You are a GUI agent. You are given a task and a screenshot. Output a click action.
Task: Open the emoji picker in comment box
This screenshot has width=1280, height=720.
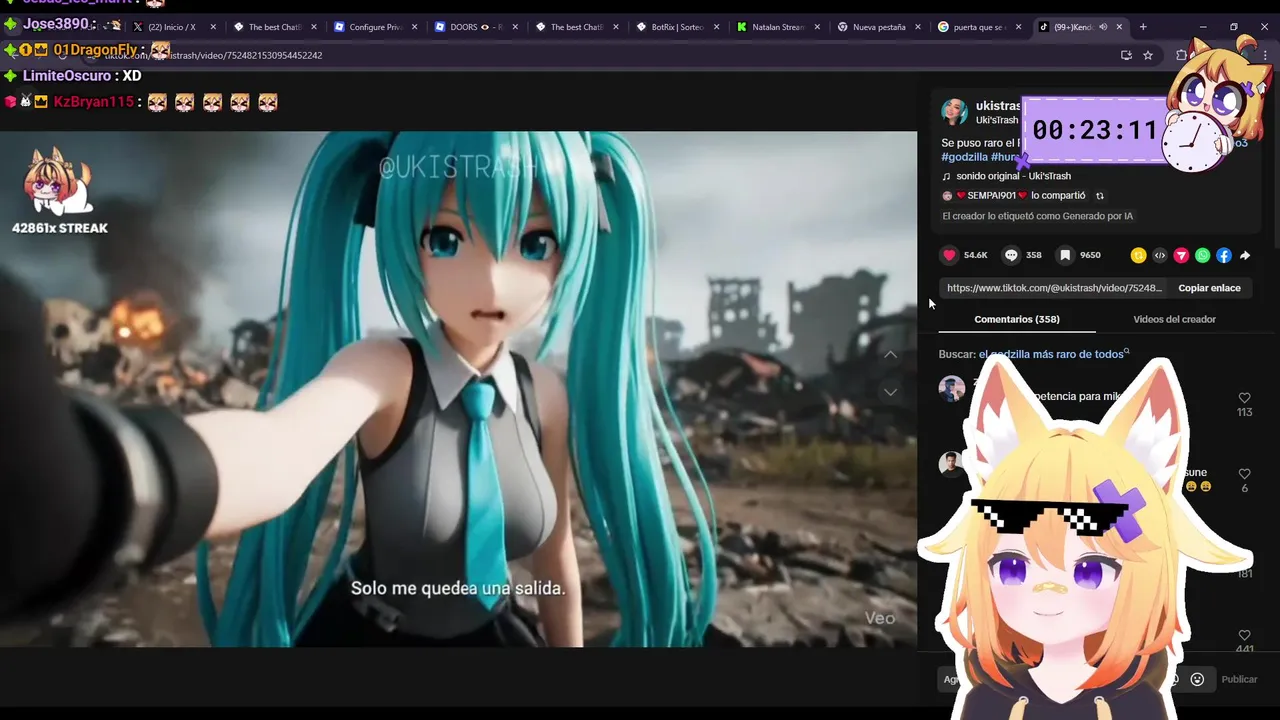(x=1197, y=679)
